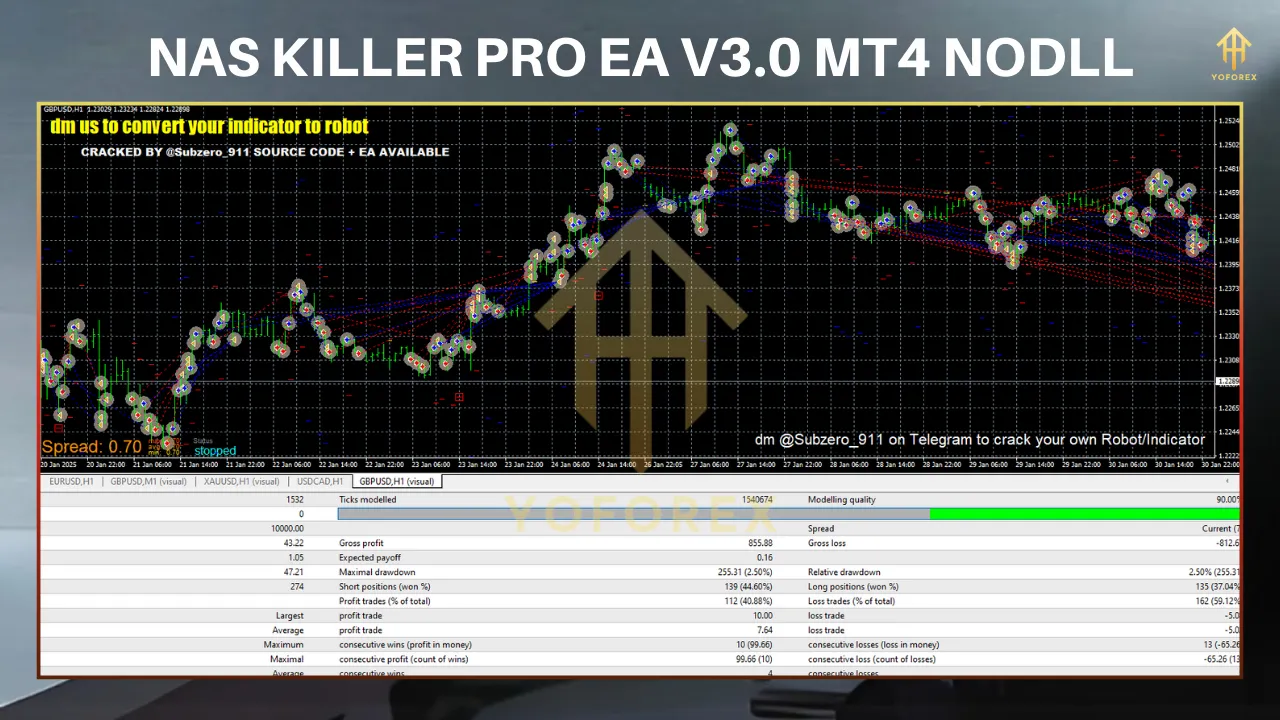Click the 'Maximal drawdown' label
The width and height of the screenshot is (1280, 720).
click(x=377, y=572)
